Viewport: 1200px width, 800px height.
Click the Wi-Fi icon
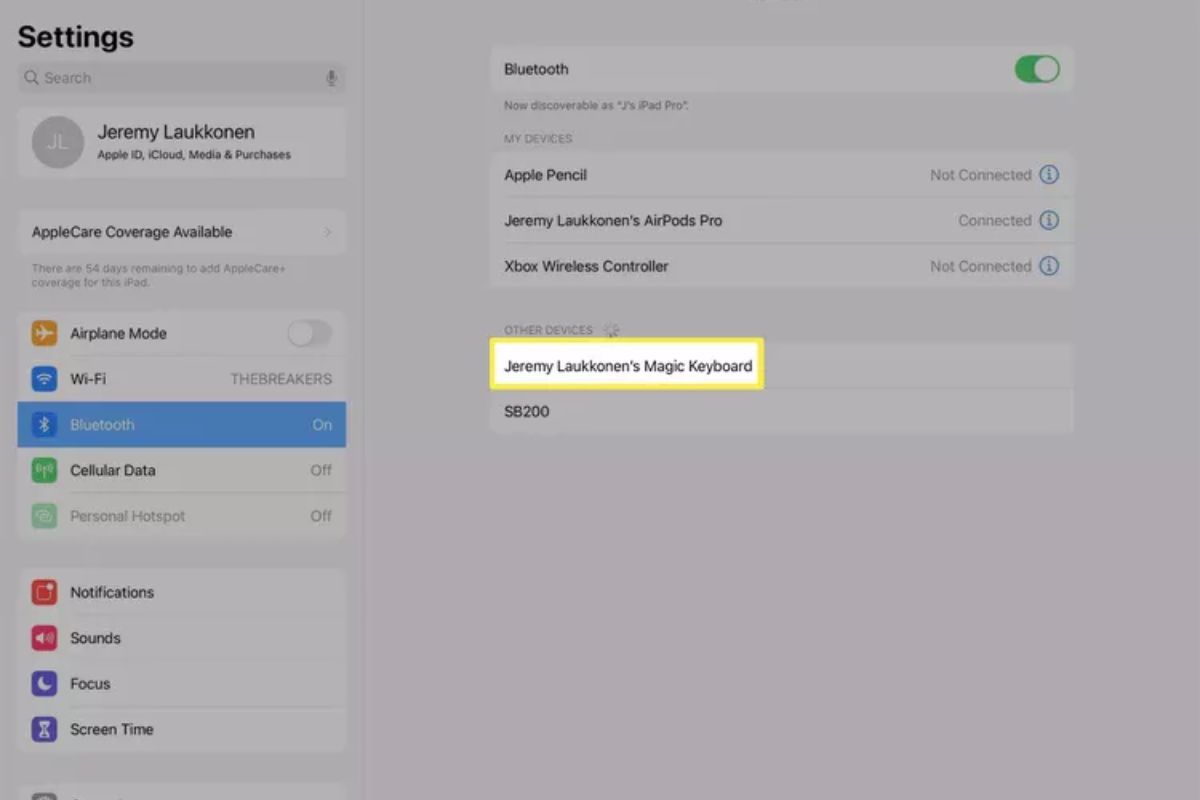pyautogui.click(x=44, y=379)
